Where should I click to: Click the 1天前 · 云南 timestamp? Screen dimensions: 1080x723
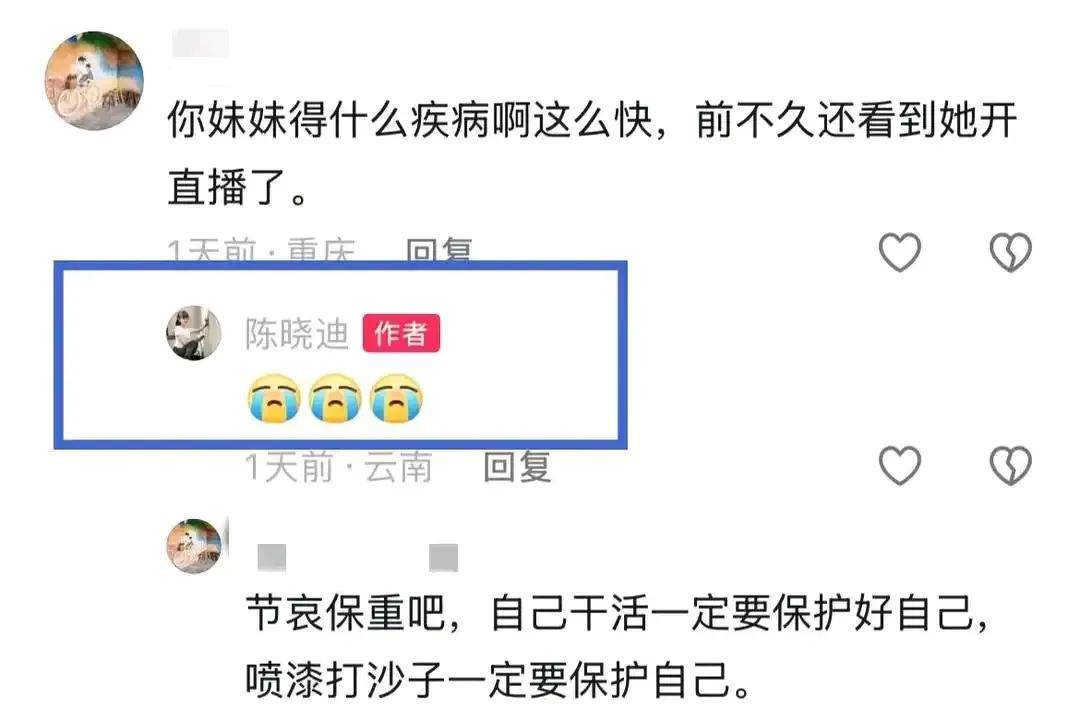pyautogui.click(x=339, y=467)
